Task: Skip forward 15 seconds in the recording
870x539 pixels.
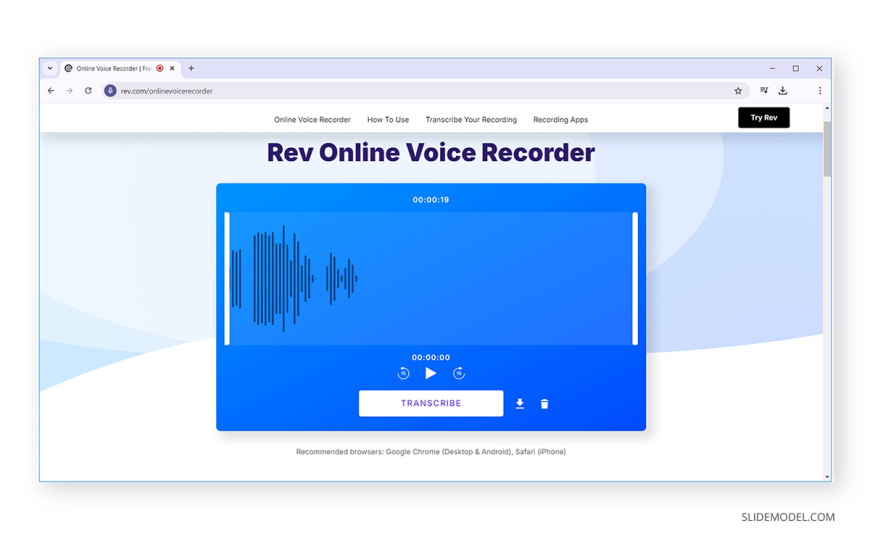Action: tap(458, 374)
